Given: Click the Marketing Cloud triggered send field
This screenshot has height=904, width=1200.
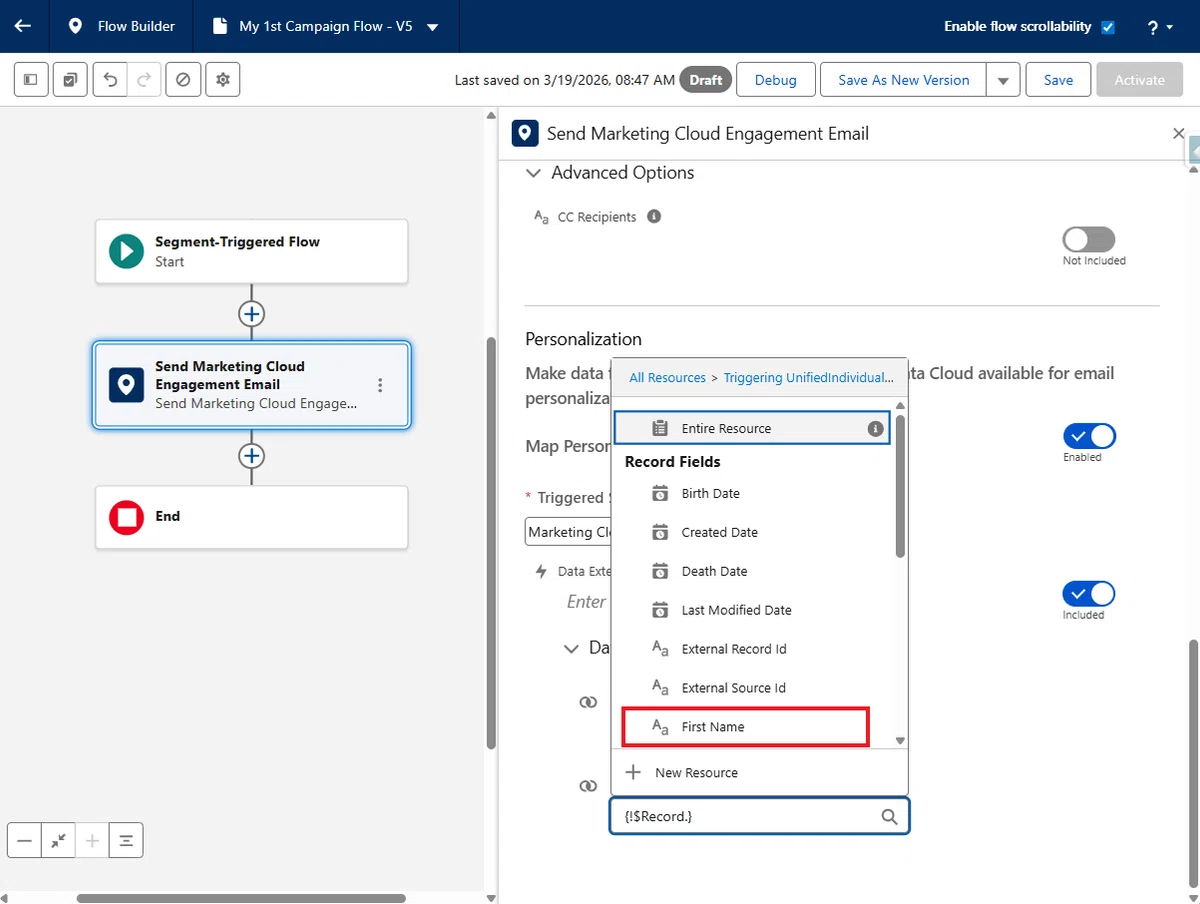Looking at the screenshot, I should pyautogui.click(x=568, y=532).
